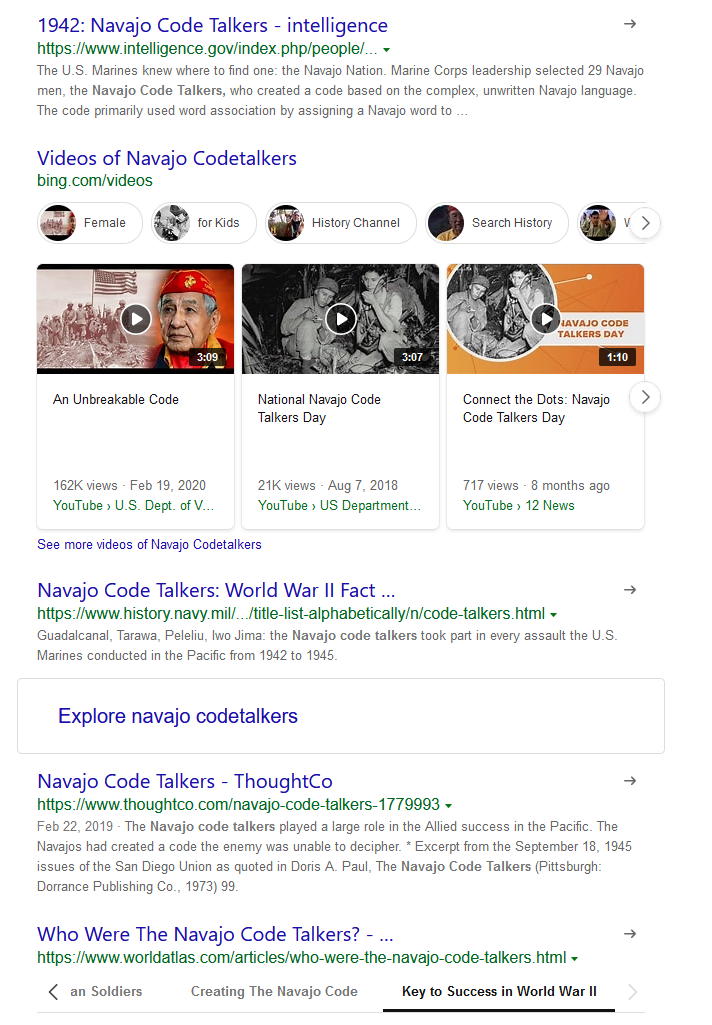The width and height of the screenshot is (712, 1025).
Task: Click YouTube › 12 News source
Action: (x=518, y=505)
